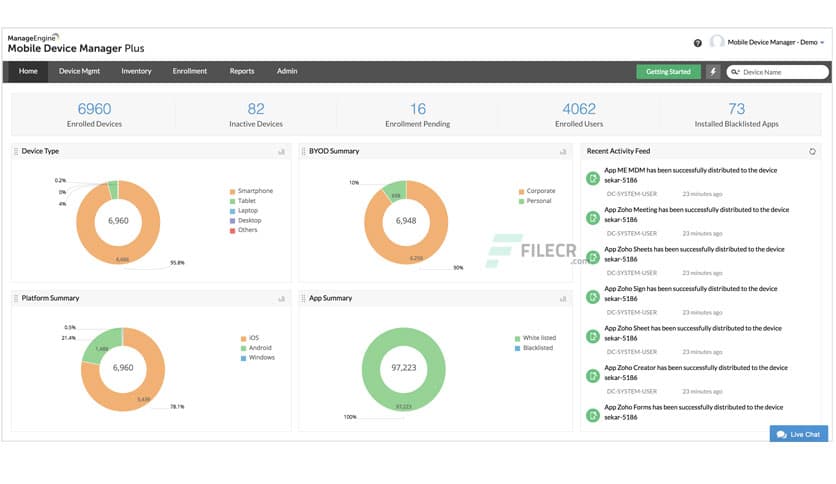Open the 16 Enrollment Pending count

click(x=418, y=109)
